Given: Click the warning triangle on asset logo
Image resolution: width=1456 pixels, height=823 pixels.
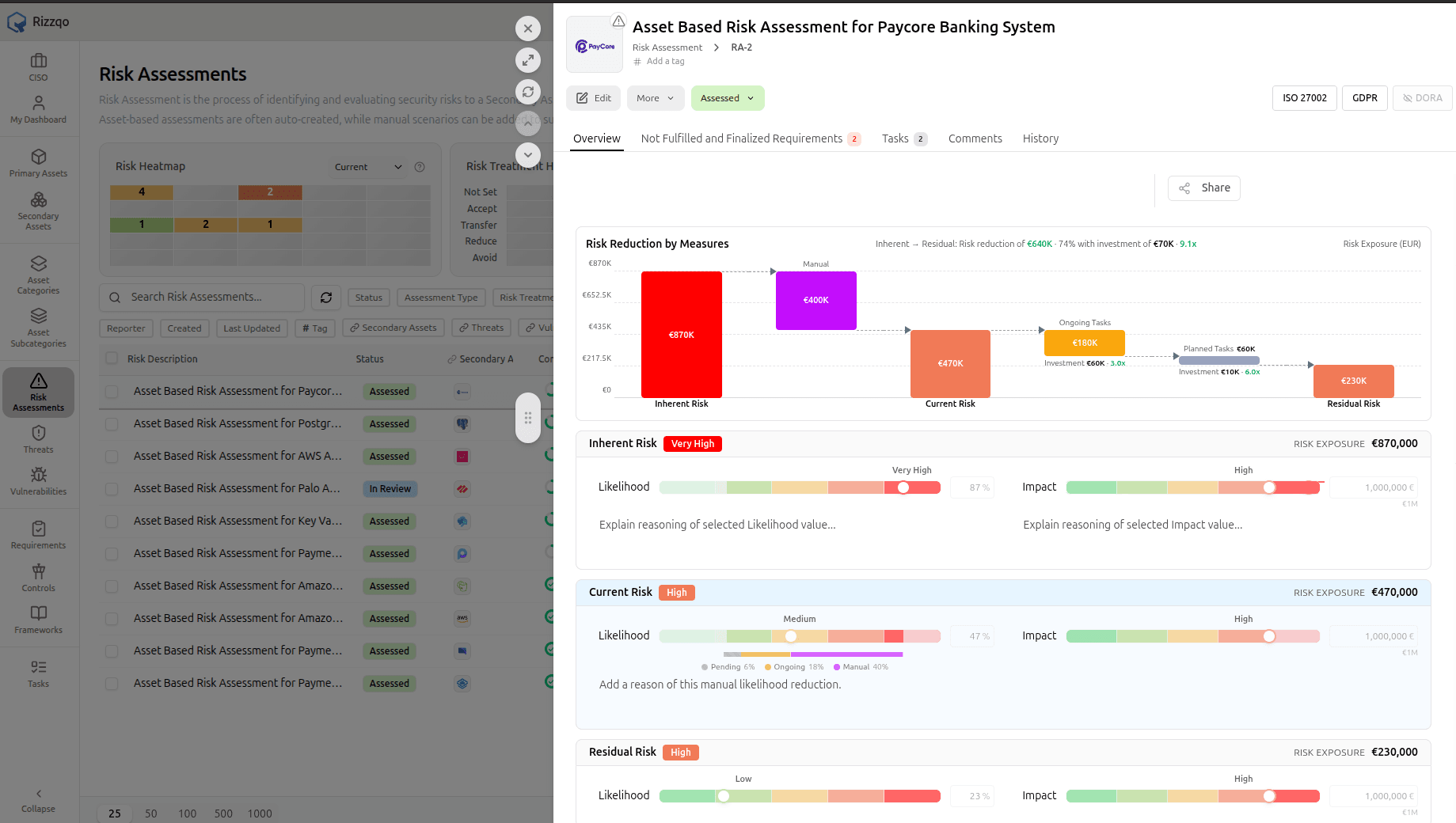Looking at the screenshot, I should (618, 21).
